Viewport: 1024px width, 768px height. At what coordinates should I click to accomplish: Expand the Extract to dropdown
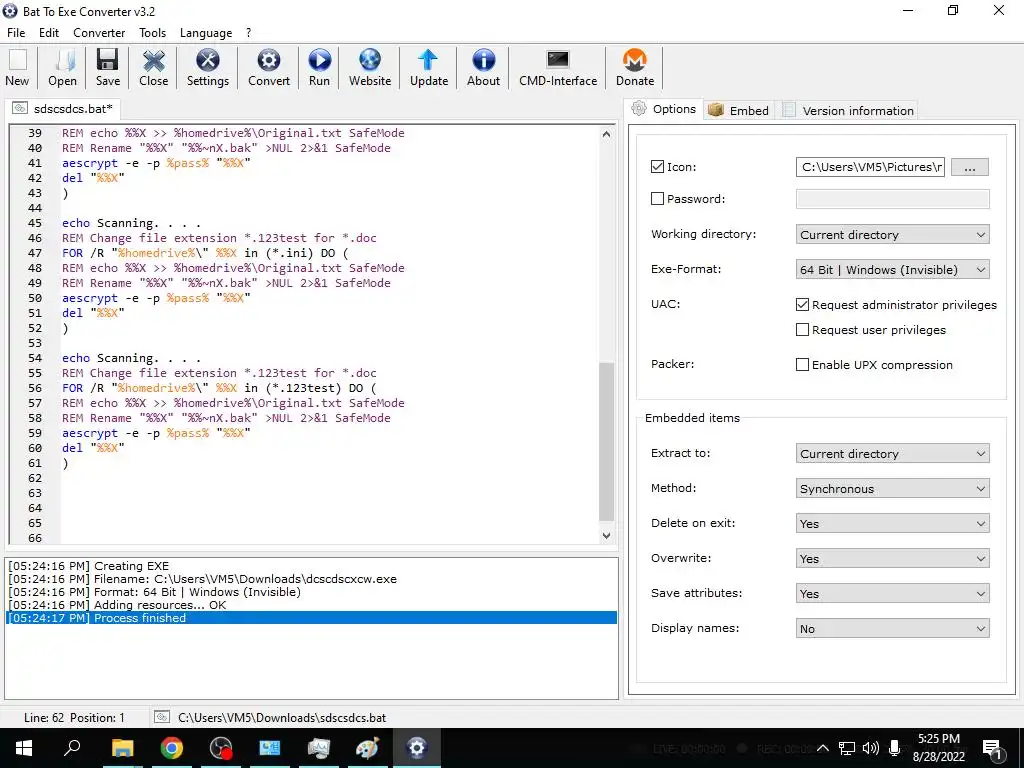pyautogui.click(x=892, y=454)
